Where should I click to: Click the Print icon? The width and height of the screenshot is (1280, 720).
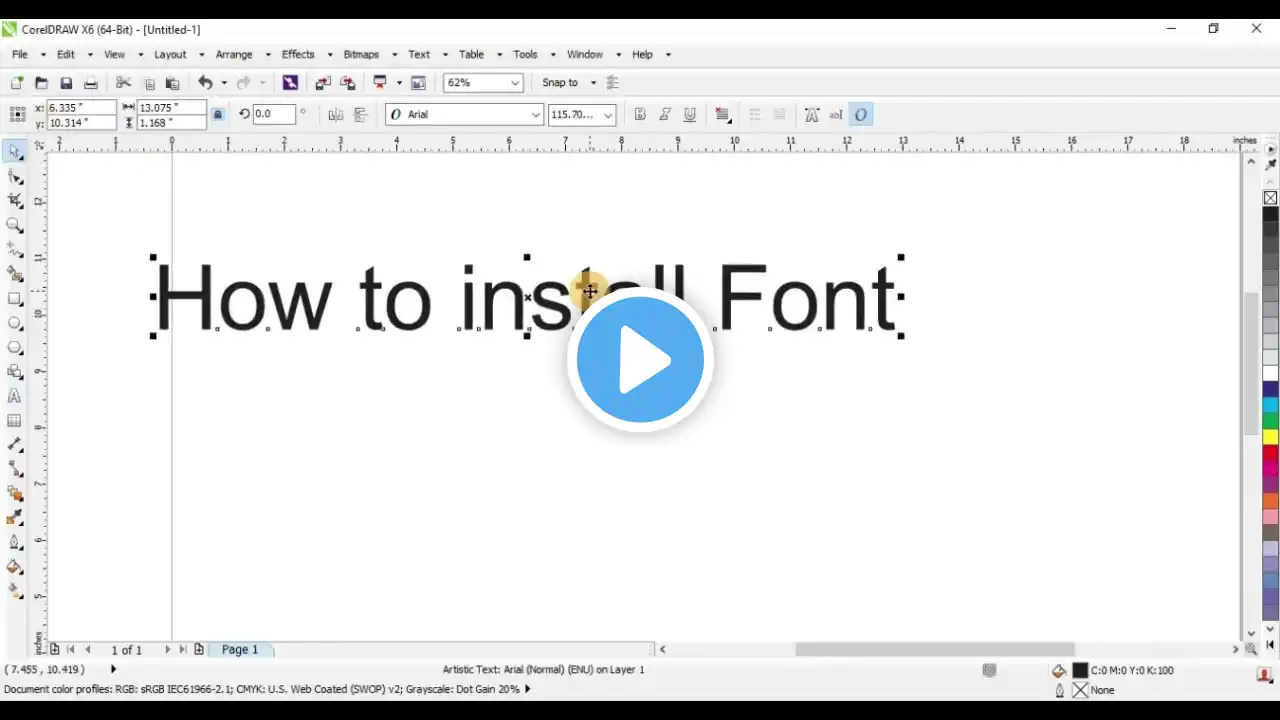tap(91, 83)
